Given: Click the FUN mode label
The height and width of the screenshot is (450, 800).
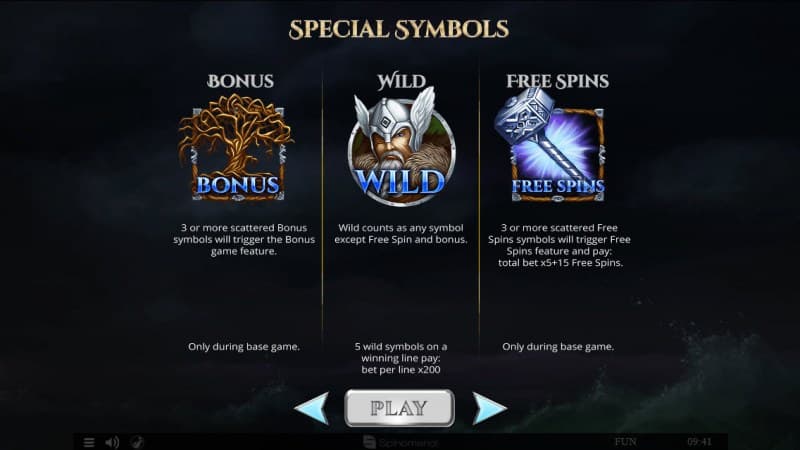Looking at the screenshot, I should pyautogui.click(x=626, y=442).
